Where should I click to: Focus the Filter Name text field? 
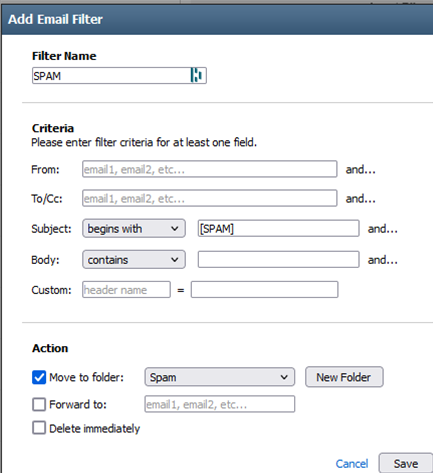[119, 76]
